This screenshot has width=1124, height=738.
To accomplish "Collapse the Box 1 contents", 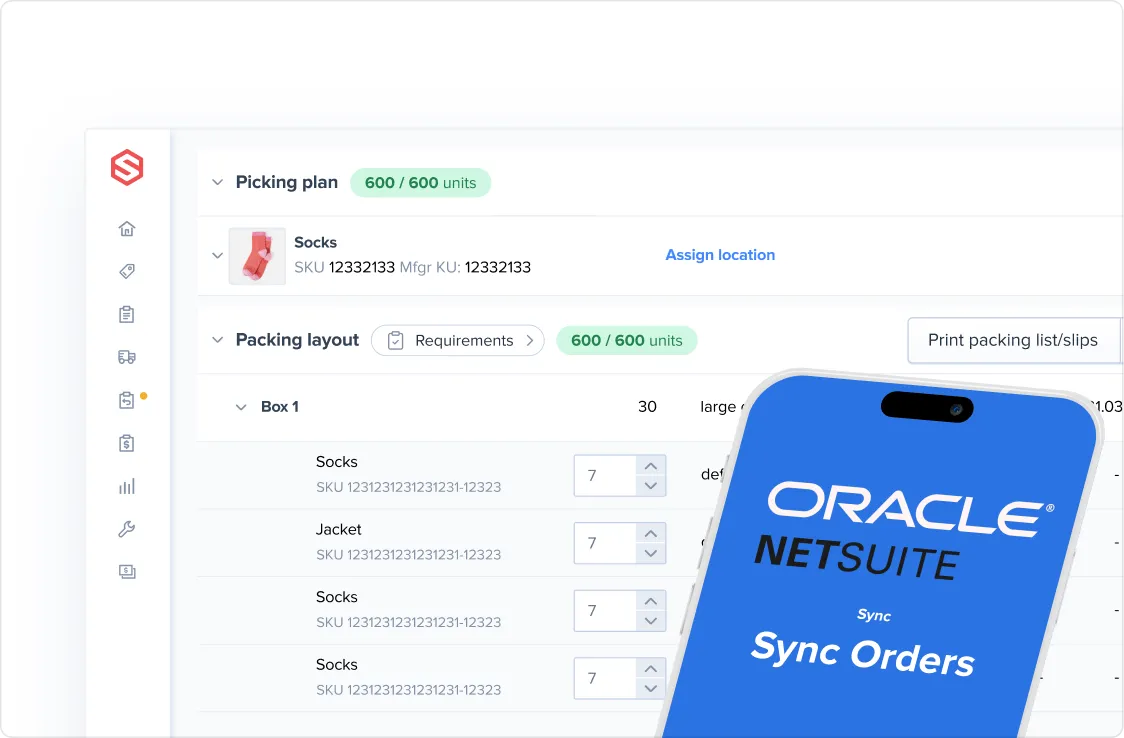I will [x=240, y=407].
